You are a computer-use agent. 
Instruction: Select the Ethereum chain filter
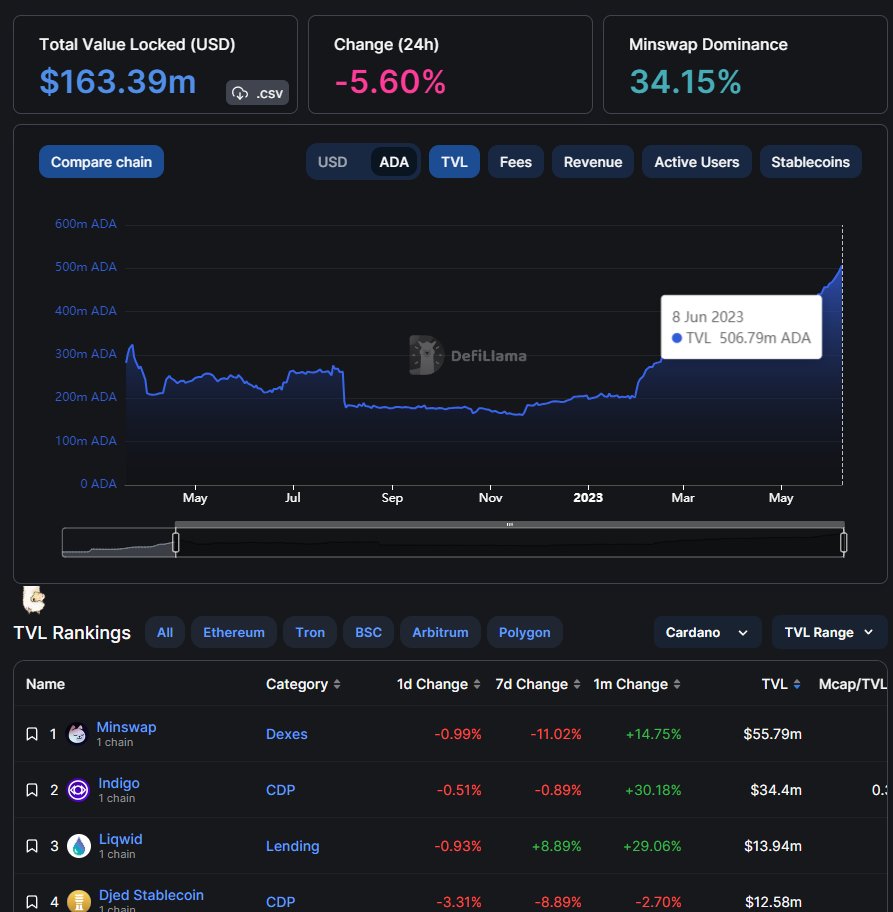pyautogui.click(x=234, y=632)
